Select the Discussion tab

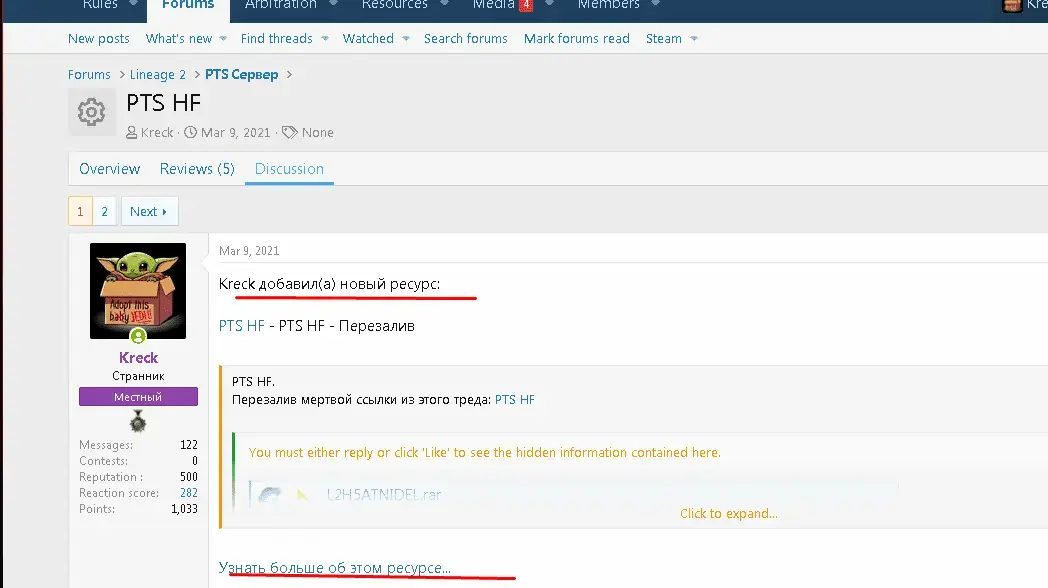(x=289, y=169)
